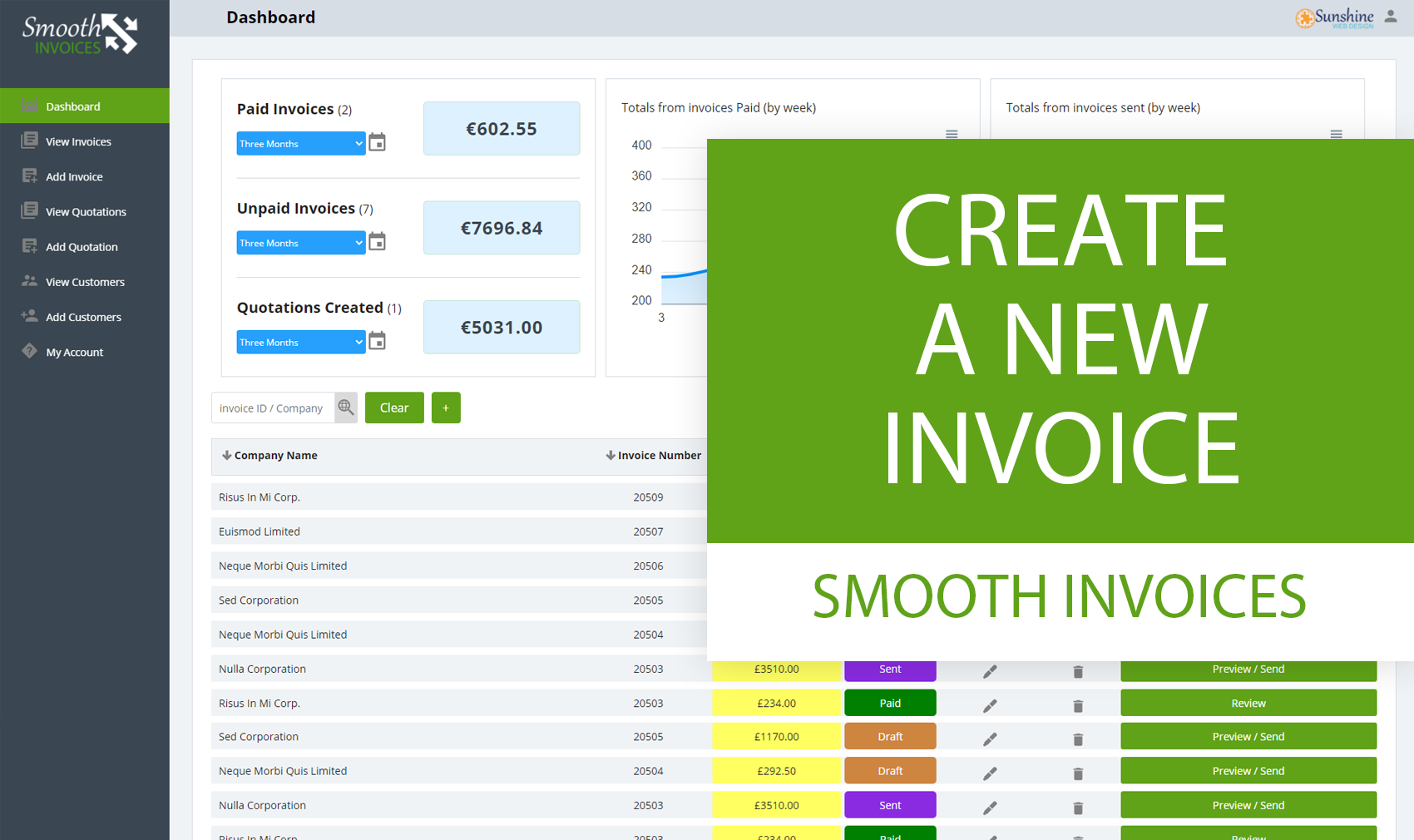Click the Dashboard page title
Screen dimensions: 1414x840
point(270,17)
